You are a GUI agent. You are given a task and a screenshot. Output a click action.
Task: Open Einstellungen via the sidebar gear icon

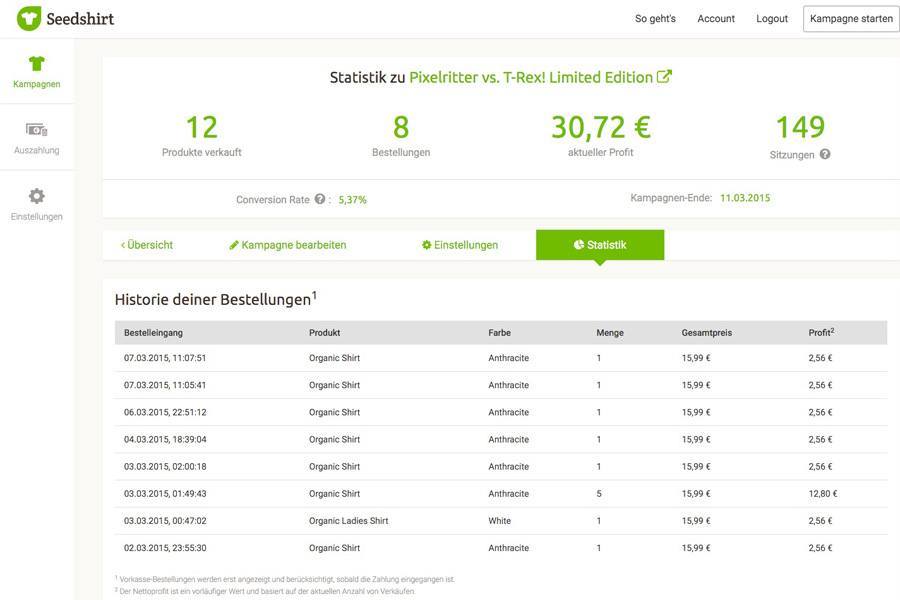coord(36,196)
